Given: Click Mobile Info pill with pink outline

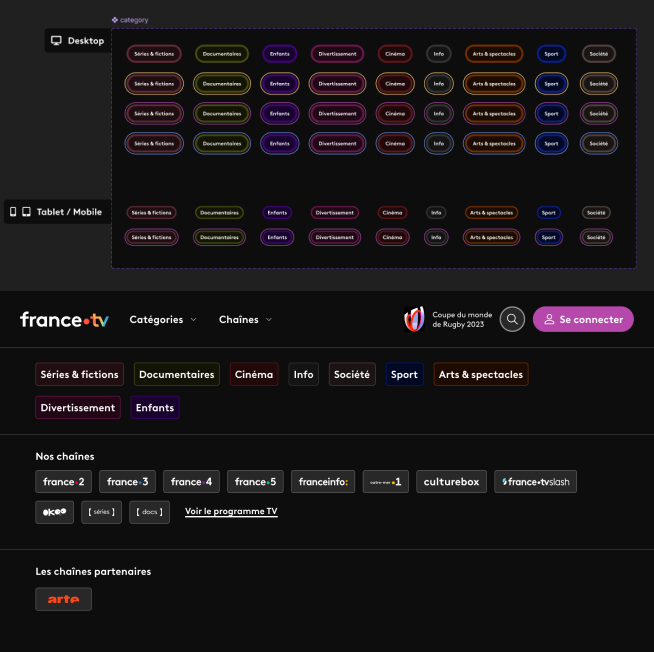Looking at the screenshot, I should point(436,237).
